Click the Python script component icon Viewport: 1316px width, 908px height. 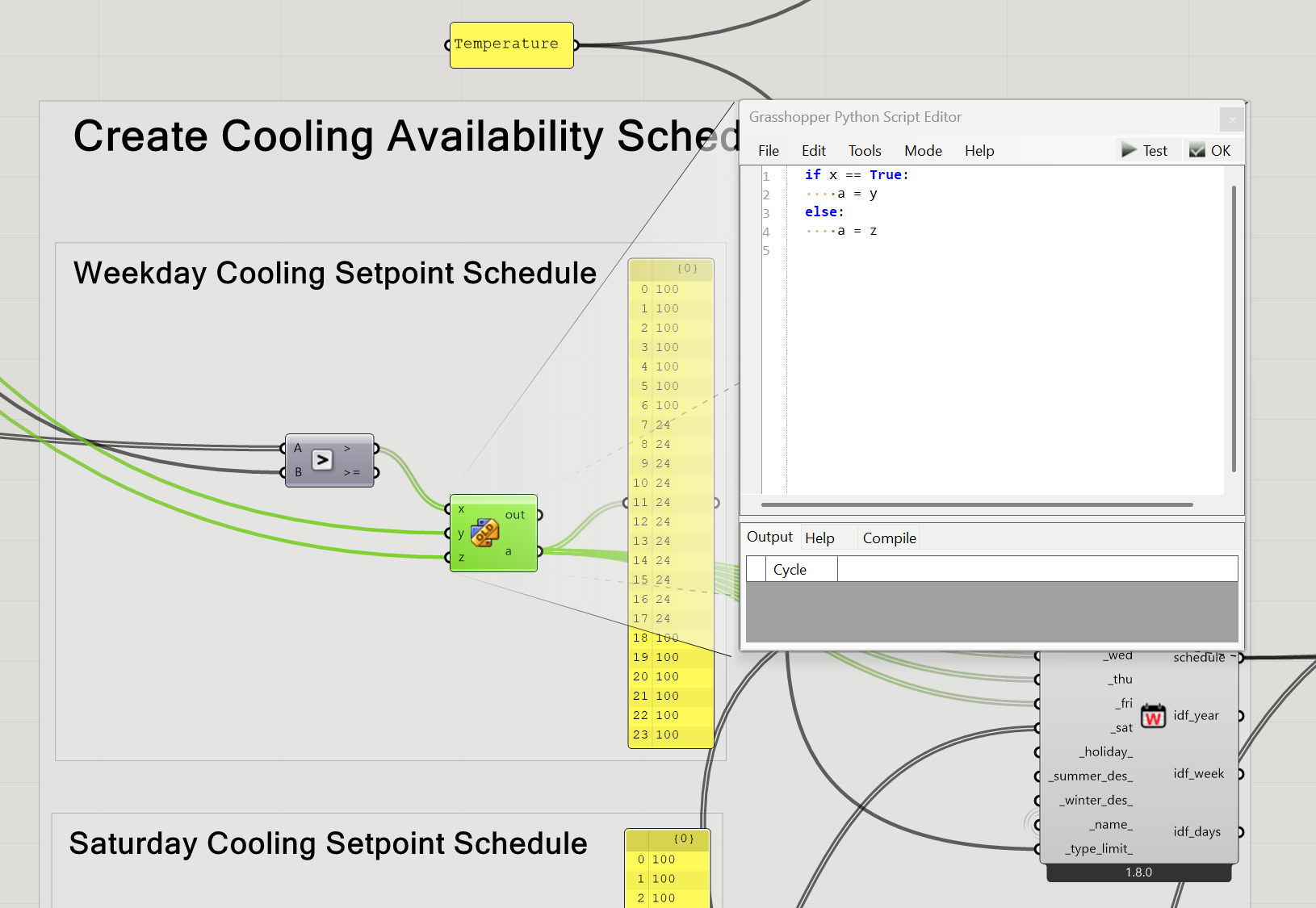(485, 533)
